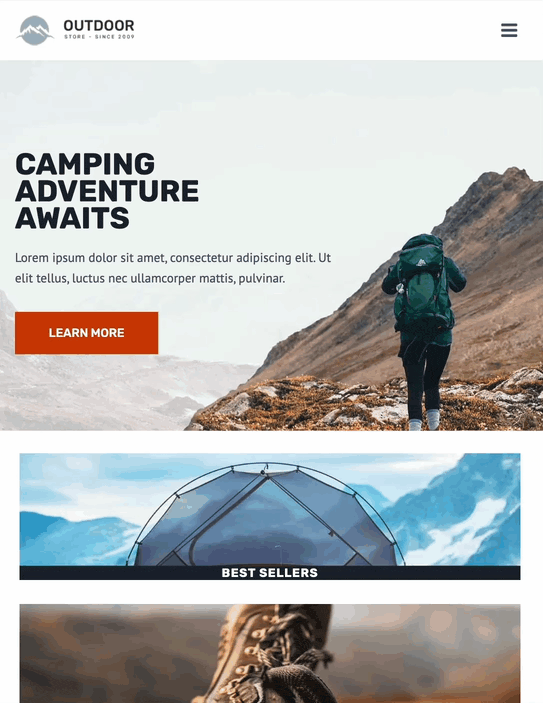Click the word AWAITS in the heading

tap(72, 218)
